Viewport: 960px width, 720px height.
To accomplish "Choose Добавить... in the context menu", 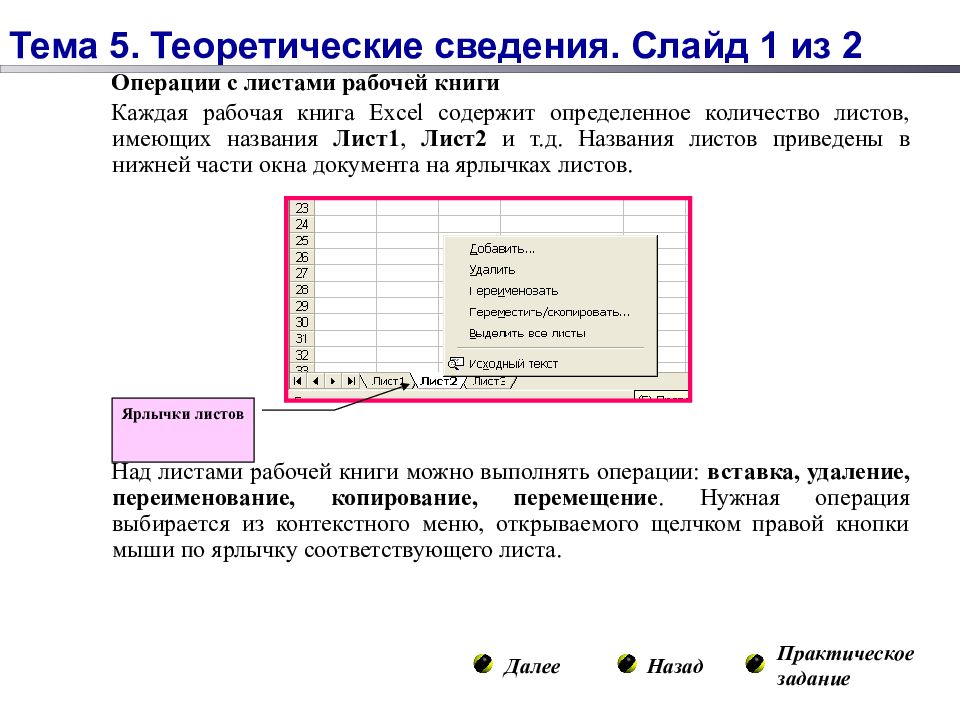I will (550, 249).
